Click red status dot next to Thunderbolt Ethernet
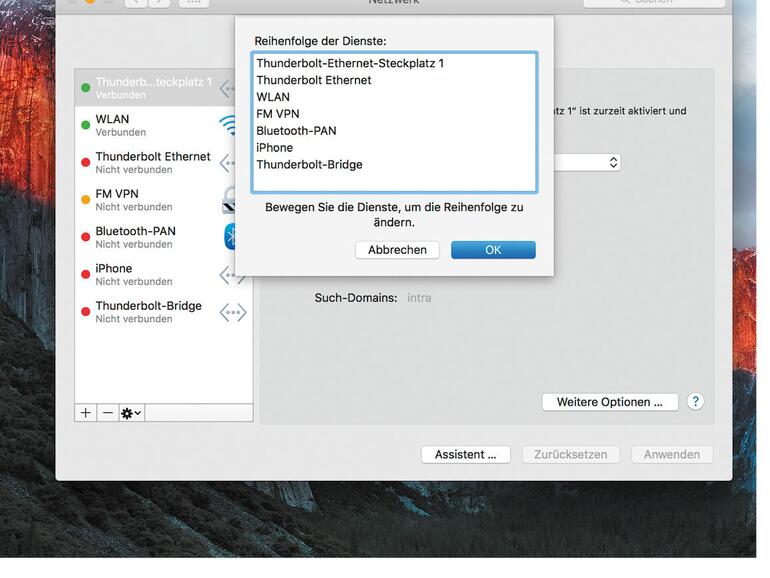 [85, 163]
